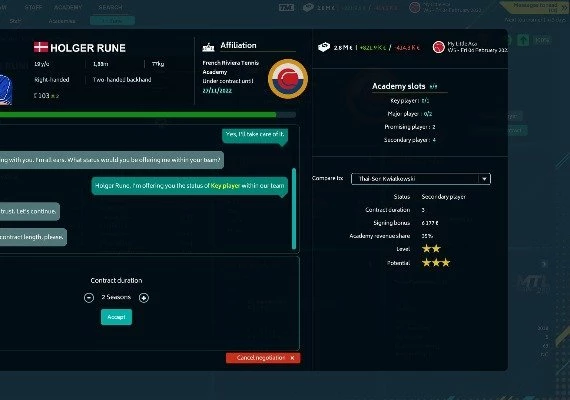Decrease contract duration with the minus button
570x400 pixels.
89,298
